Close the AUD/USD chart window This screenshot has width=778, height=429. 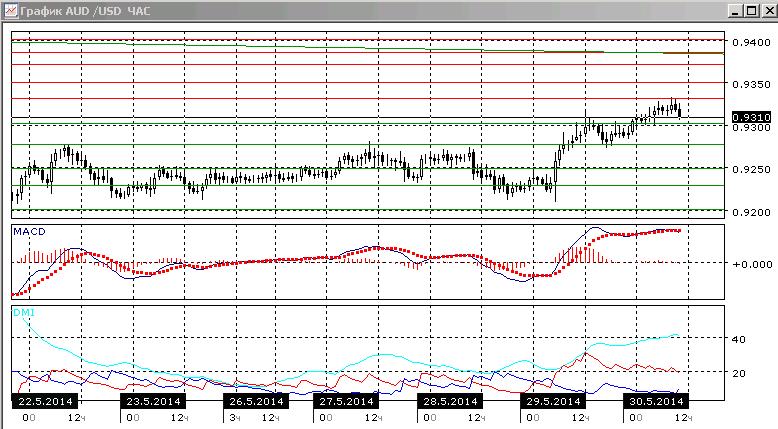tap(770, 11)
